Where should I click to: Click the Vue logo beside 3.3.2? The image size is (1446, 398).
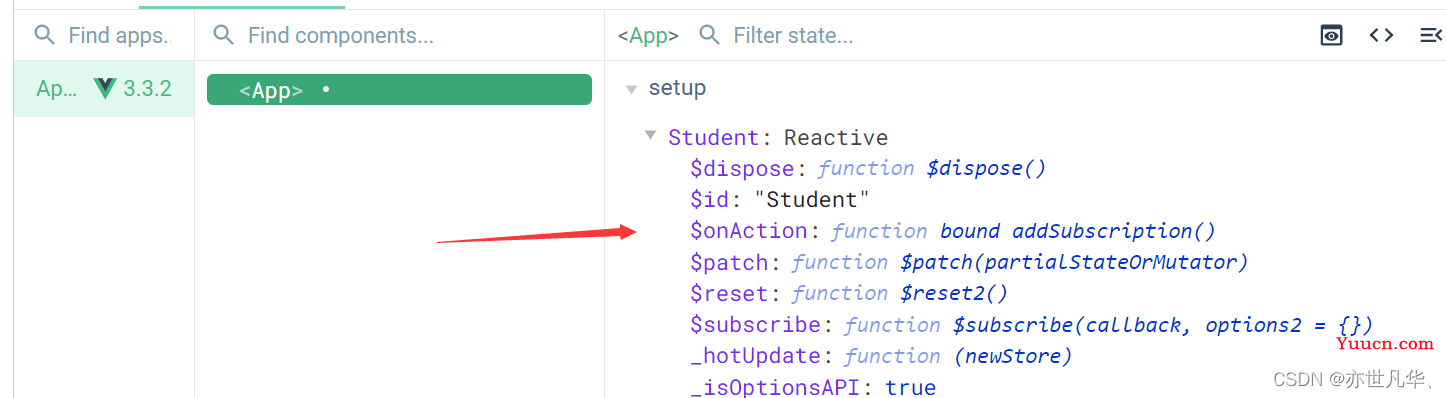[105, 88]
